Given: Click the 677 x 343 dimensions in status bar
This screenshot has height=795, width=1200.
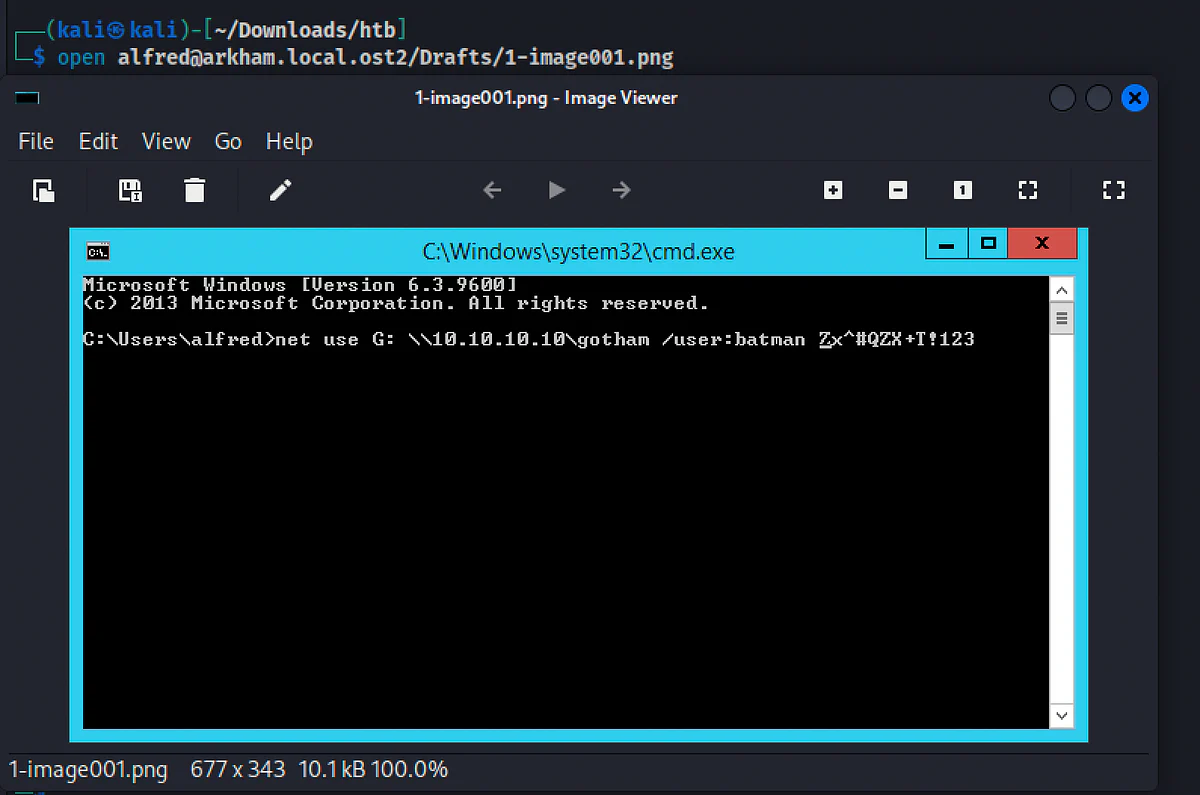Looking at the screenshot, I should tap(236, 770).
